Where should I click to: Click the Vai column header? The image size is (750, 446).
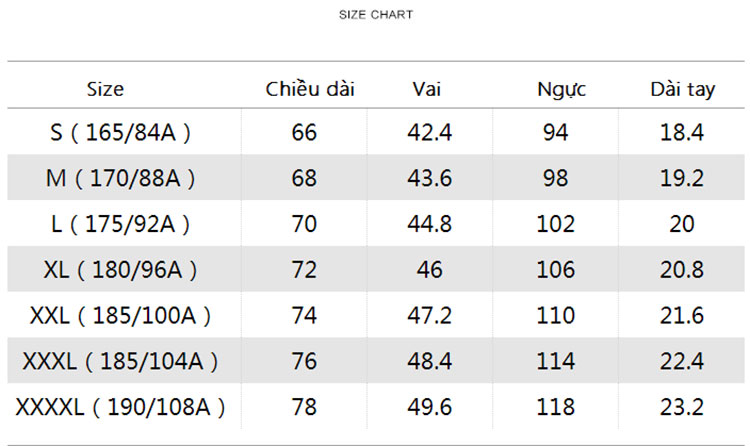coord(427,89)
